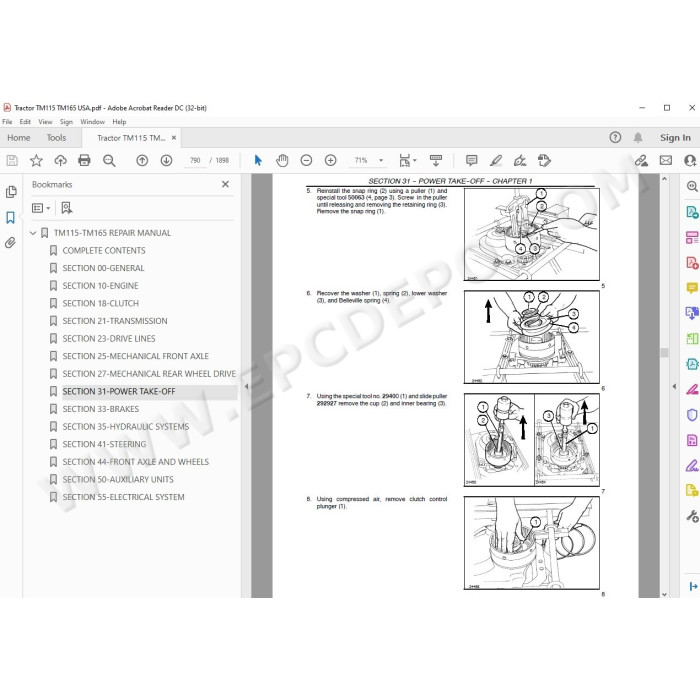This screenshot has width=700, height=700.
Task: Open the File menu
Action: click(7, 121)
